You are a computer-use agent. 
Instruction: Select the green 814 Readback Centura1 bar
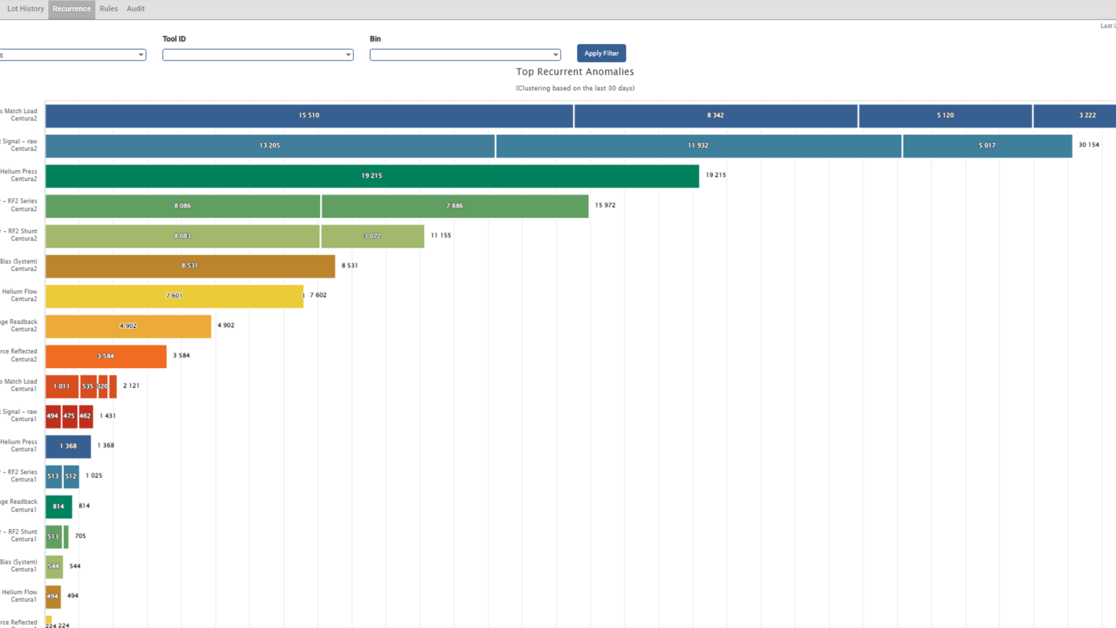tap(58, 507)
